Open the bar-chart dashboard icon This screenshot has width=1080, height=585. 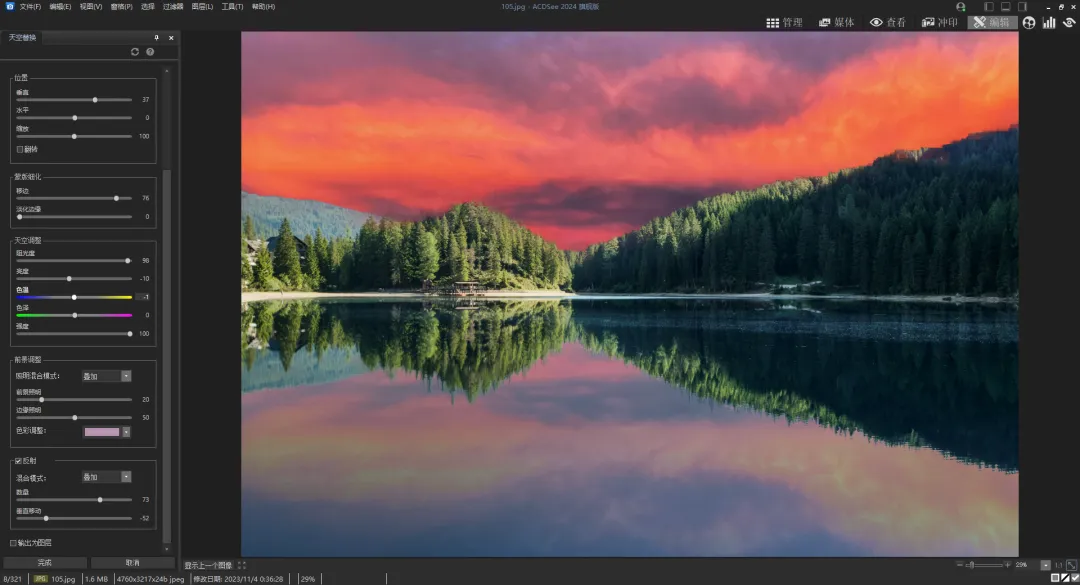[1049, 23]
